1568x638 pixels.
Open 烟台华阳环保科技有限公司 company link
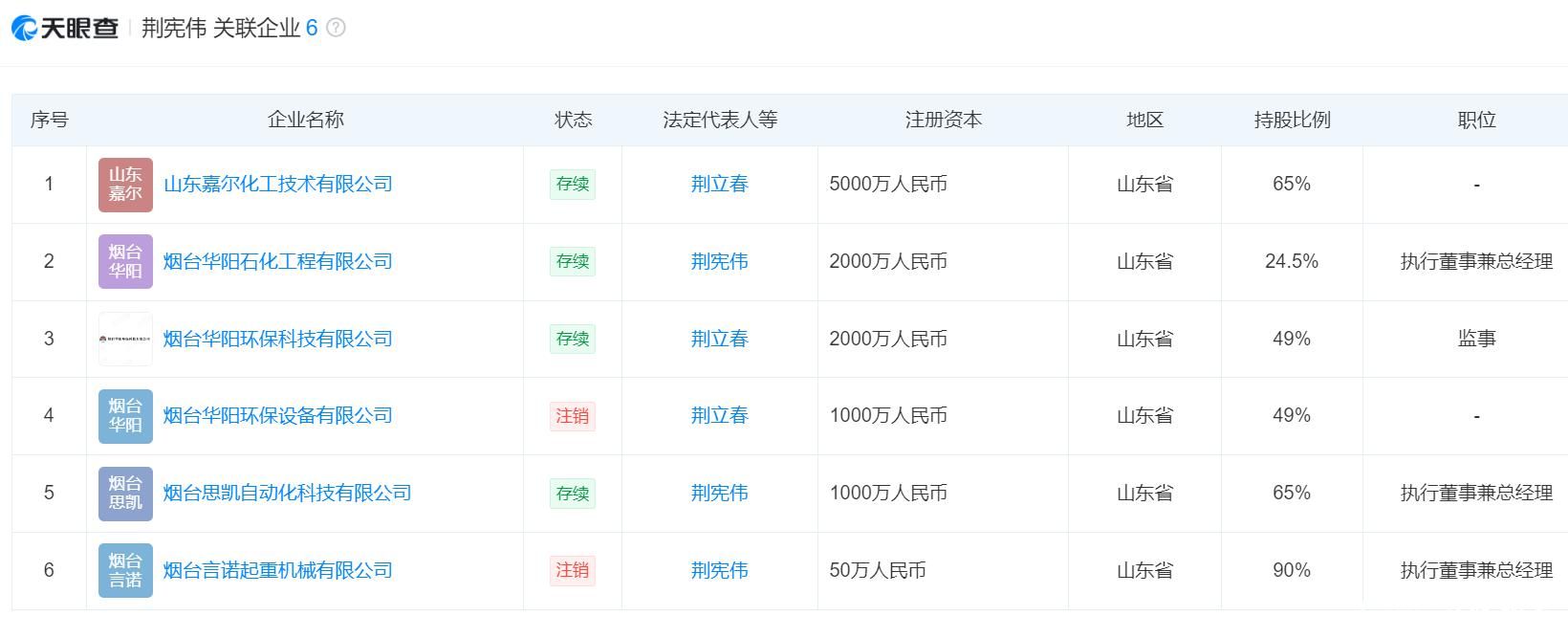click(x=278, y=339)
